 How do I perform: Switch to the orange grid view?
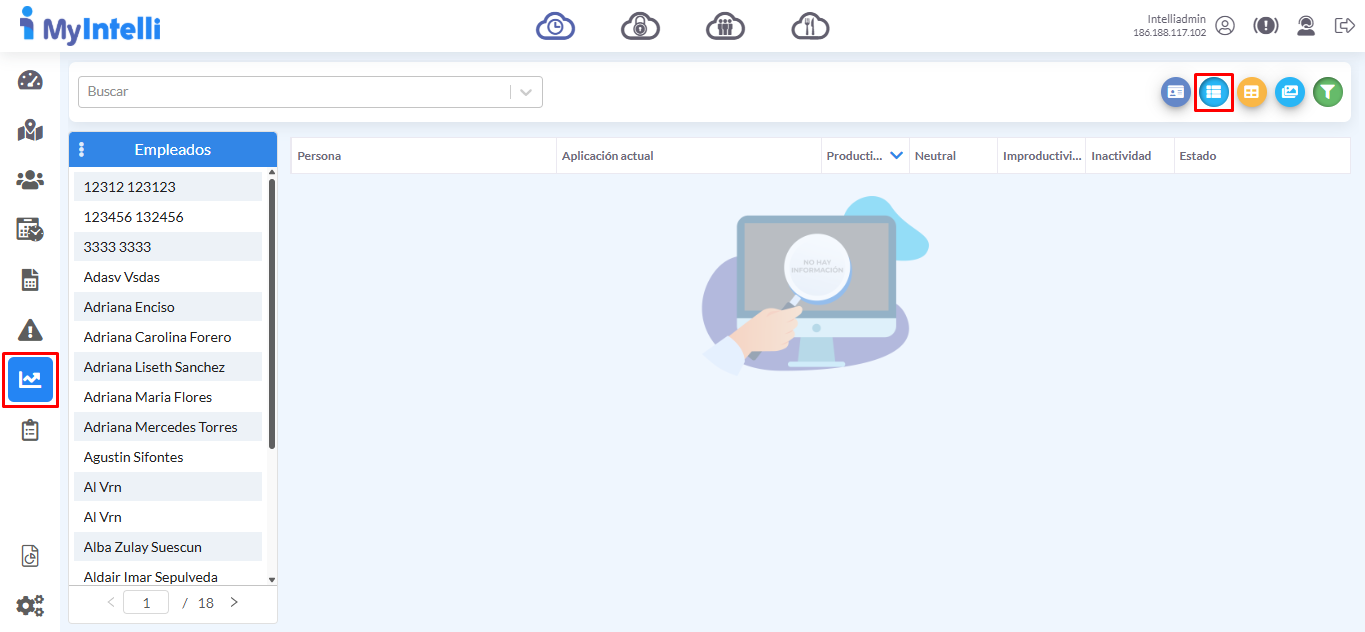coord(1251,92)
